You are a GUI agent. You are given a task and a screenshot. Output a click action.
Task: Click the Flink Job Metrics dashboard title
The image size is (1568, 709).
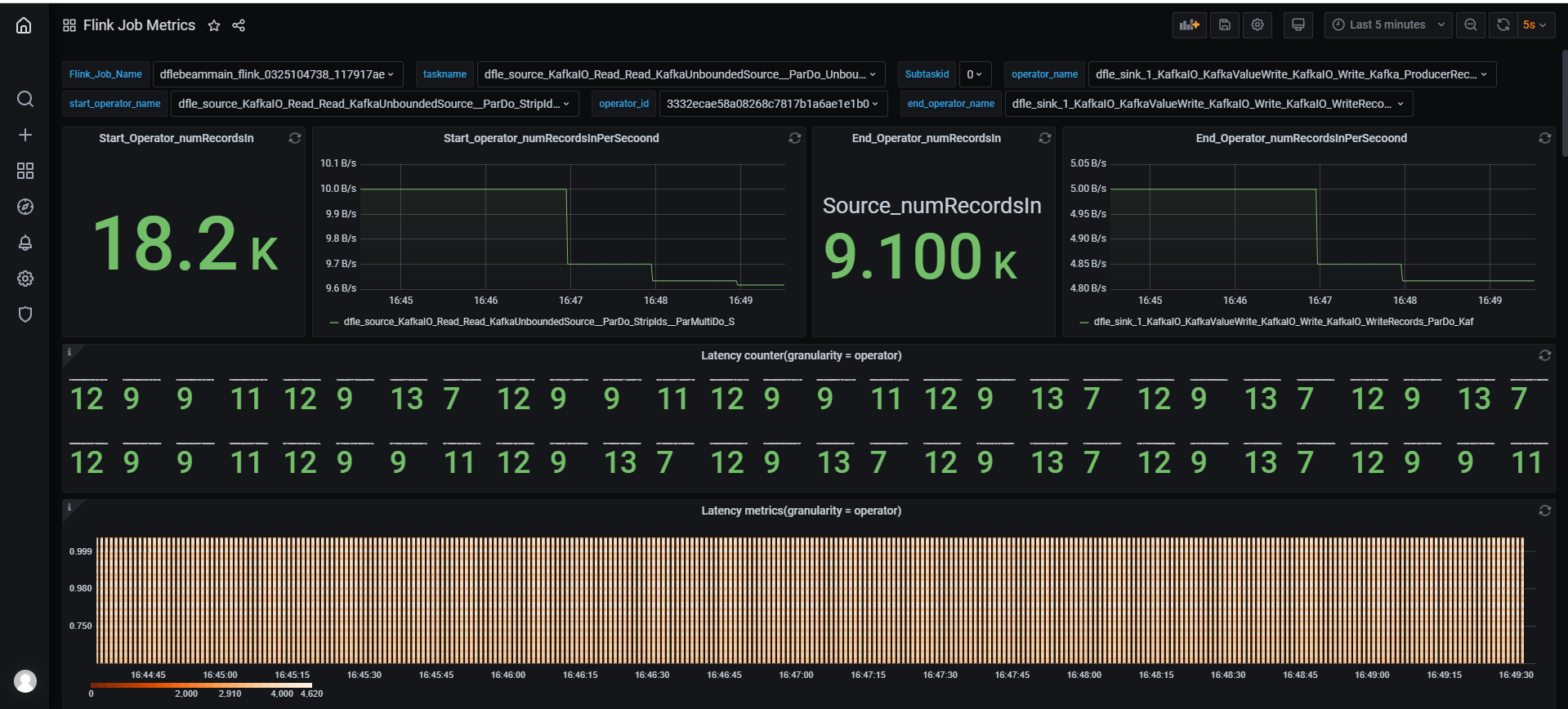139,25
